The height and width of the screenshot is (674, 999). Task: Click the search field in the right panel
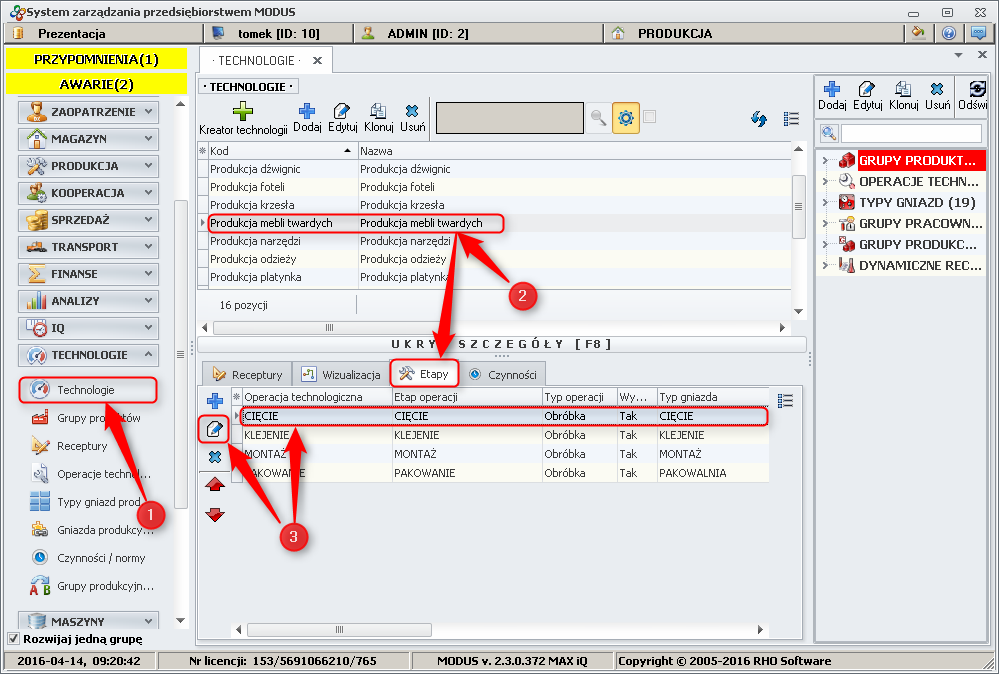pyautogui.click(x=910, y=133)
